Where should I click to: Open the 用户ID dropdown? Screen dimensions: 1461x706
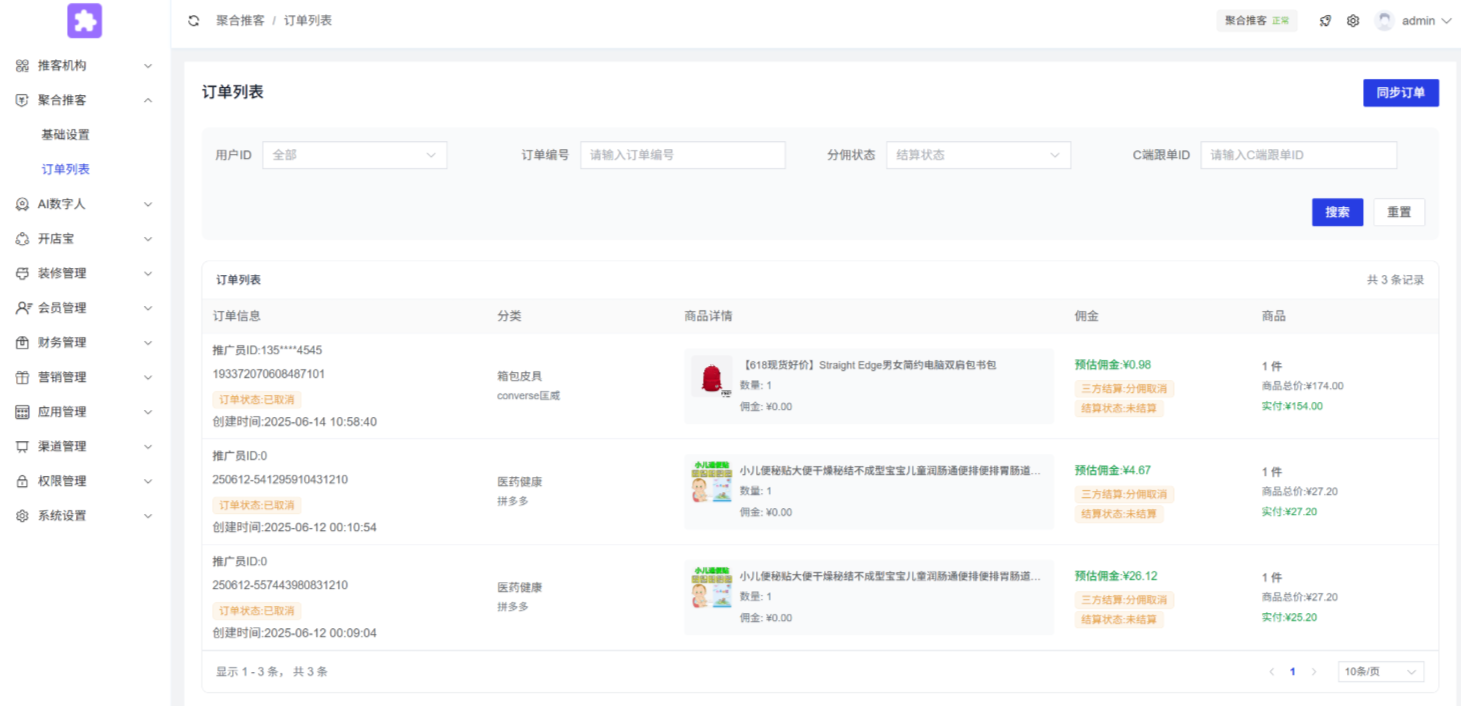(x=354, y=155)
